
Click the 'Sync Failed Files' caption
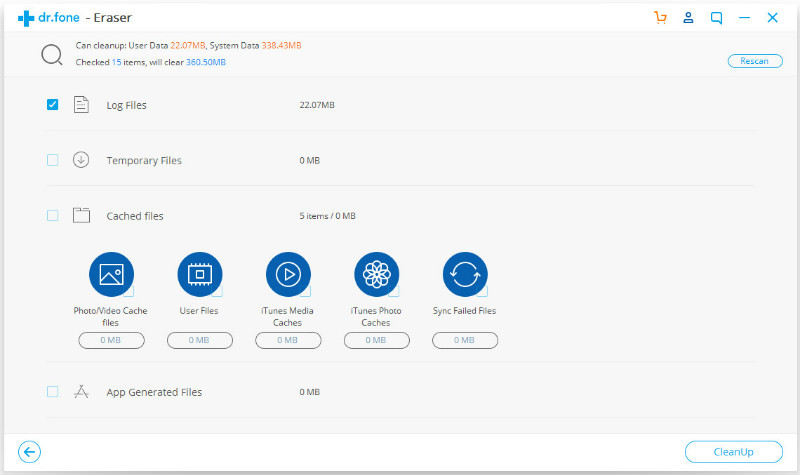coord(464,311)
